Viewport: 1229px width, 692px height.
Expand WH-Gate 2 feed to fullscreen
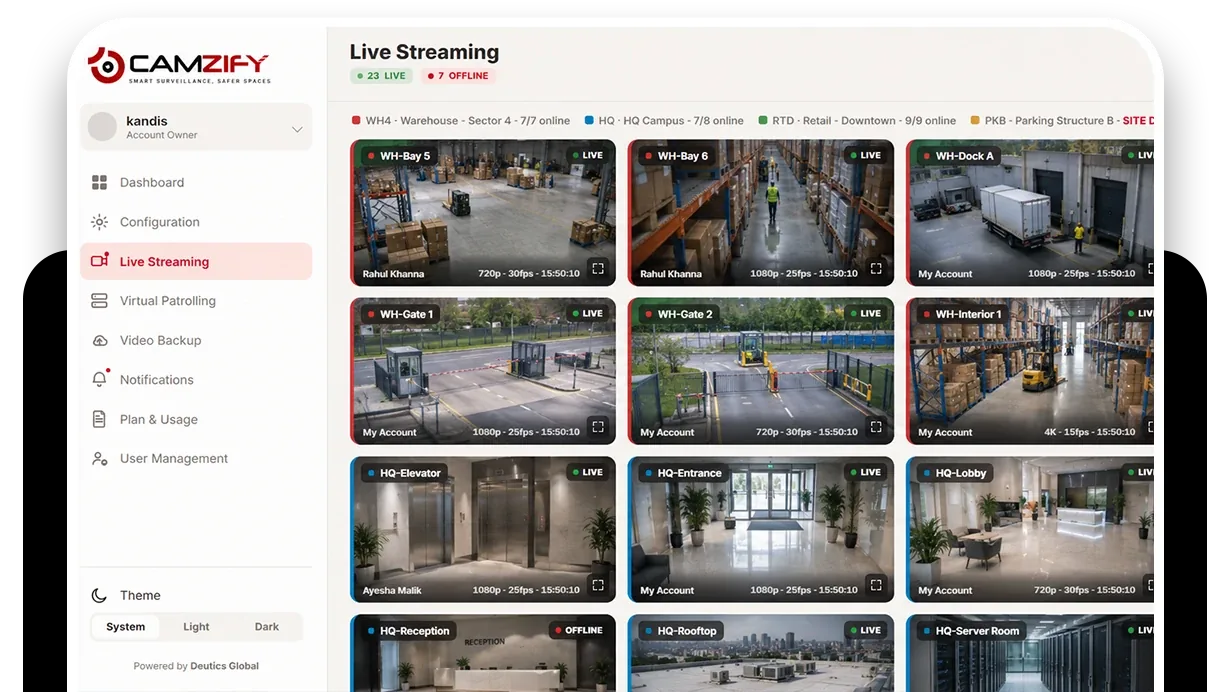click(x=876, y=427)
